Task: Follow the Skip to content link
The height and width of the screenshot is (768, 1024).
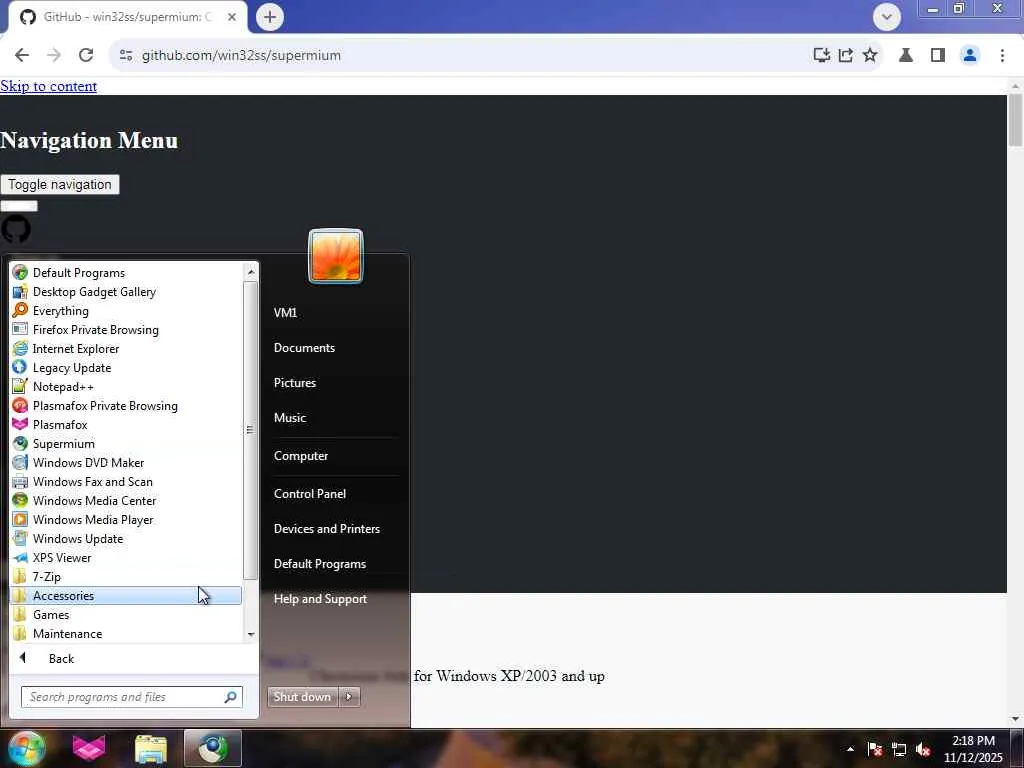Action: 48,86
